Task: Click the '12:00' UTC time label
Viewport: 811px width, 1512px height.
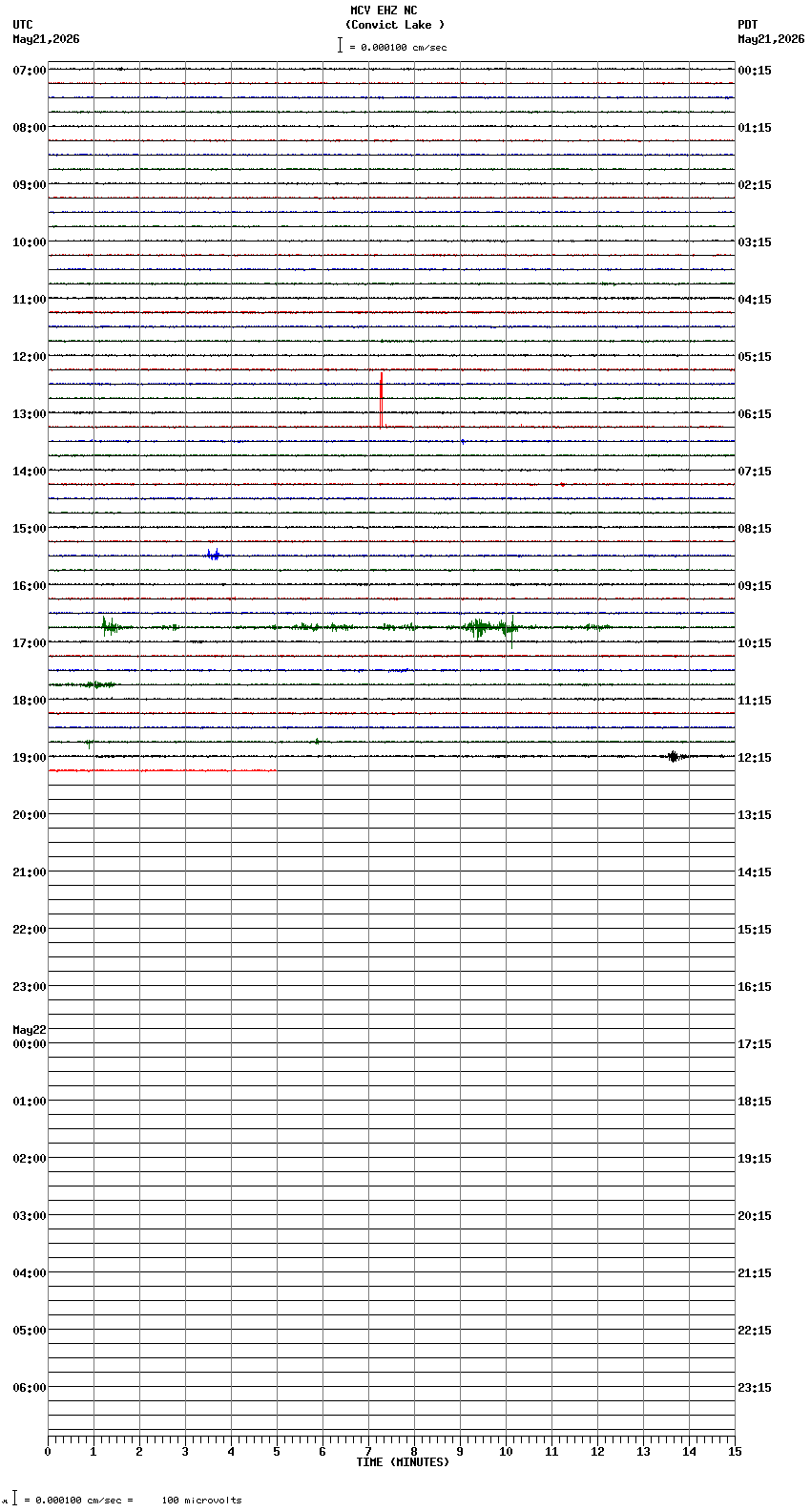Action: pyautogui.click(x=30, y=357)
